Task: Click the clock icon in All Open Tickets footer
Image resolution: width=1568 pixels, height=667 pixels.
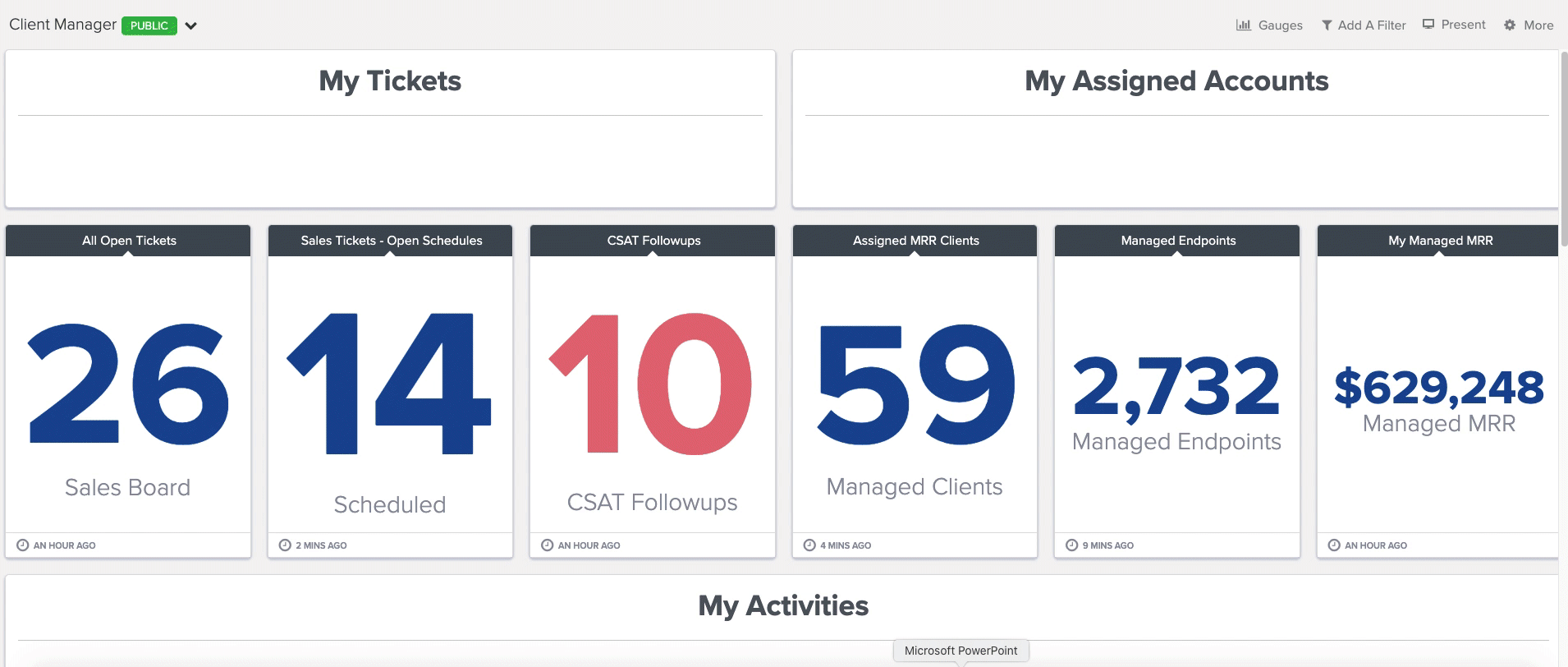Action: click(23, 545)
